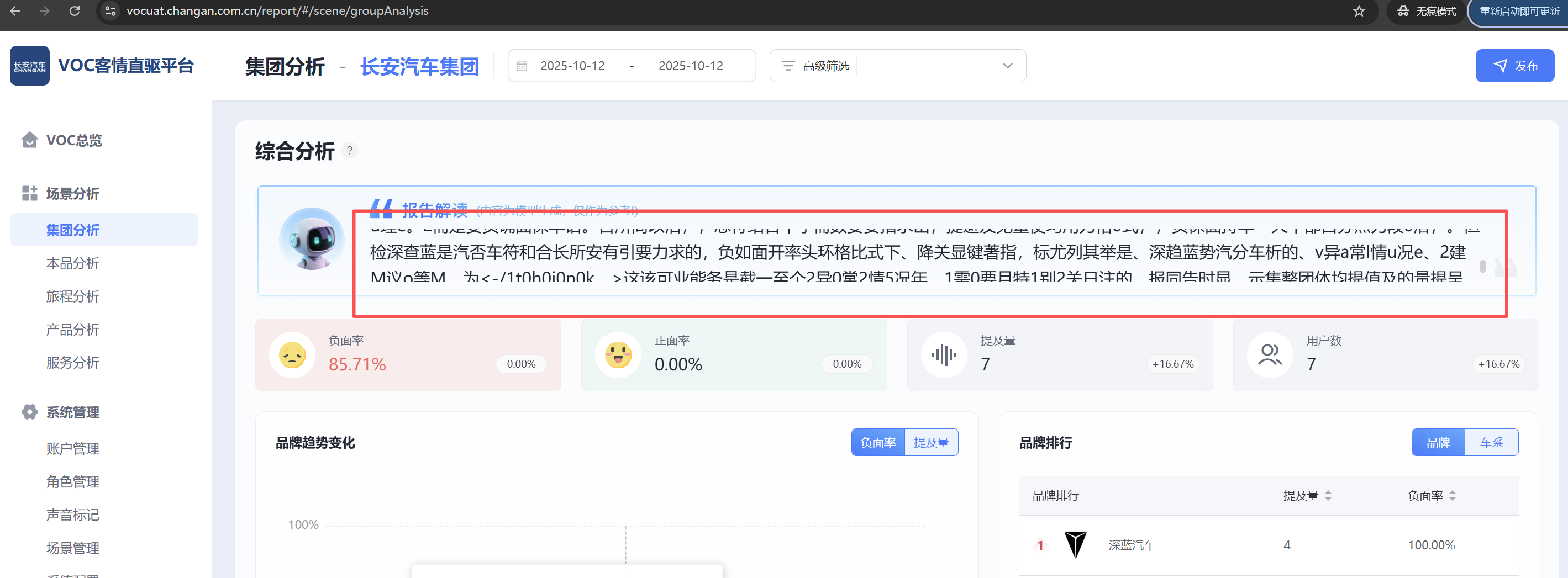Viewport: 1568px width, 578px height.
Task: Toggle brand ranking to 车系
Action: 1491,442
